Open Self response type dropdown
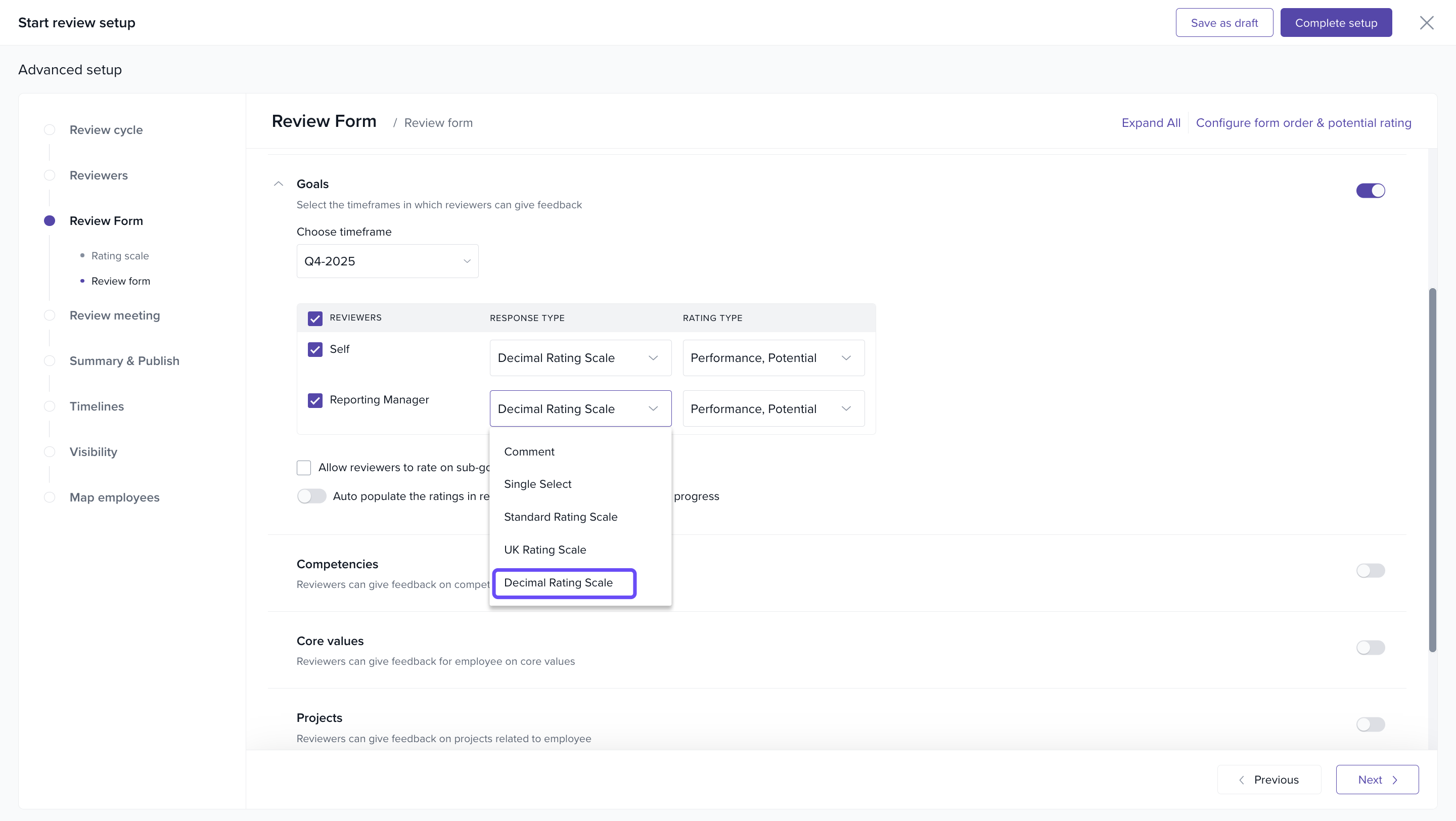 coord(580,357)
